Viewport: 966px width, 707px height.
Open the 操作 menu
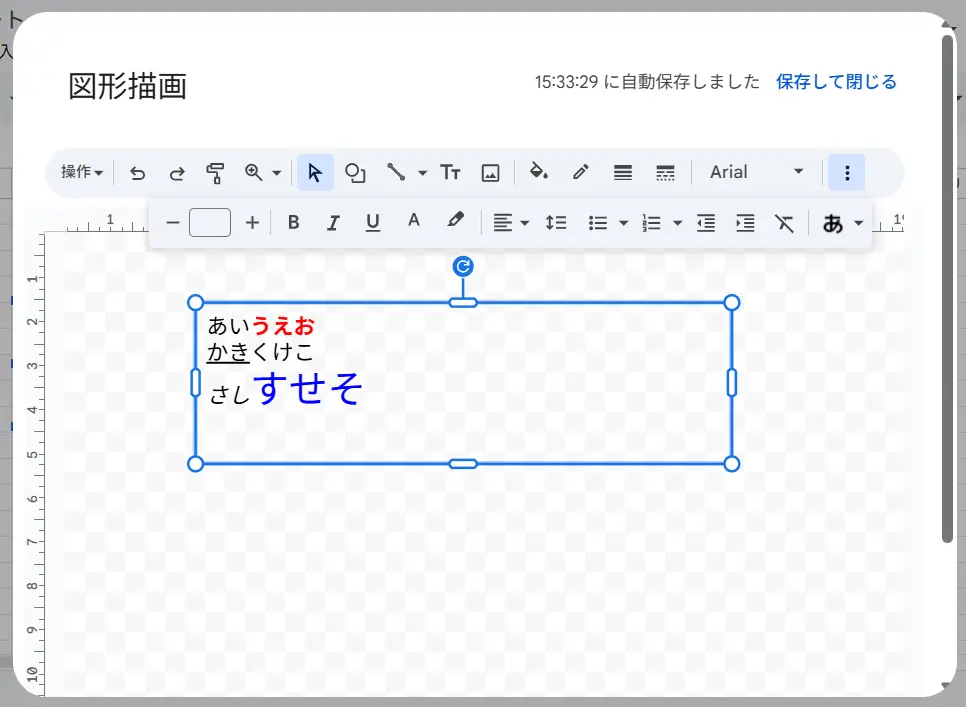(82, 172)
